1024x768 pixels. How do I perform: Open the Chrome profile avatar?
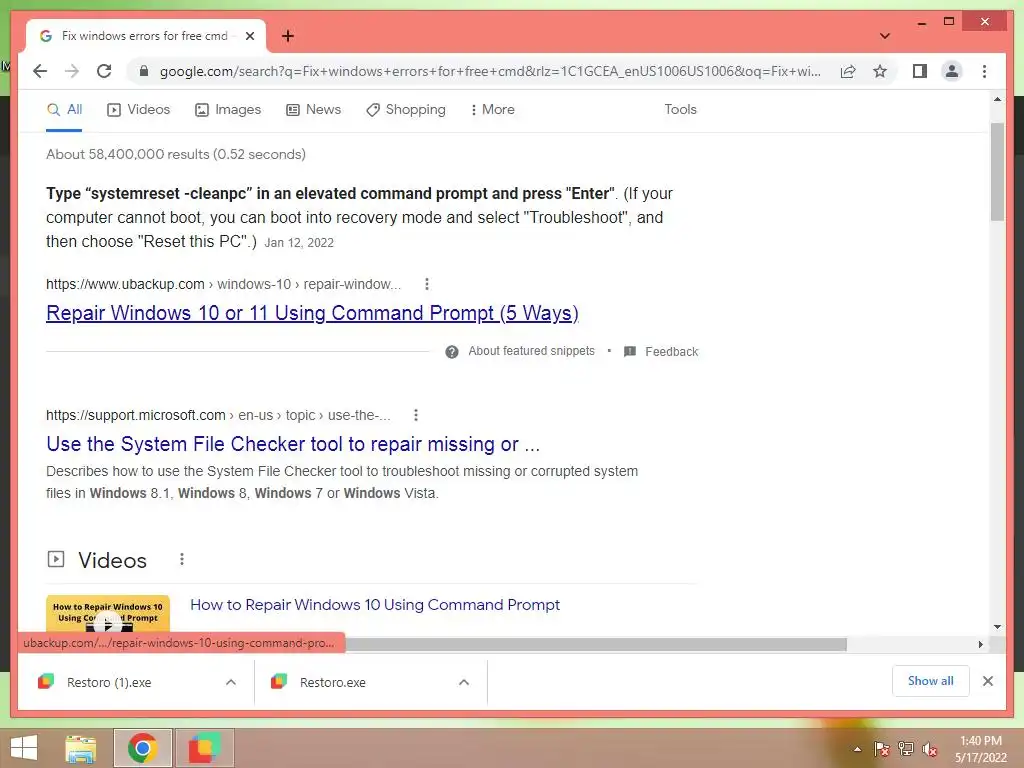(952, 71)
